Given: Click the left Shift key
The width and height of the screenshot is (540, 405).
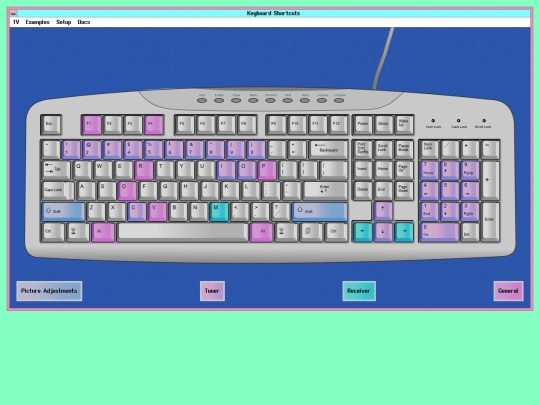Looking at the screenshot, I should click(x=63, y=211).
